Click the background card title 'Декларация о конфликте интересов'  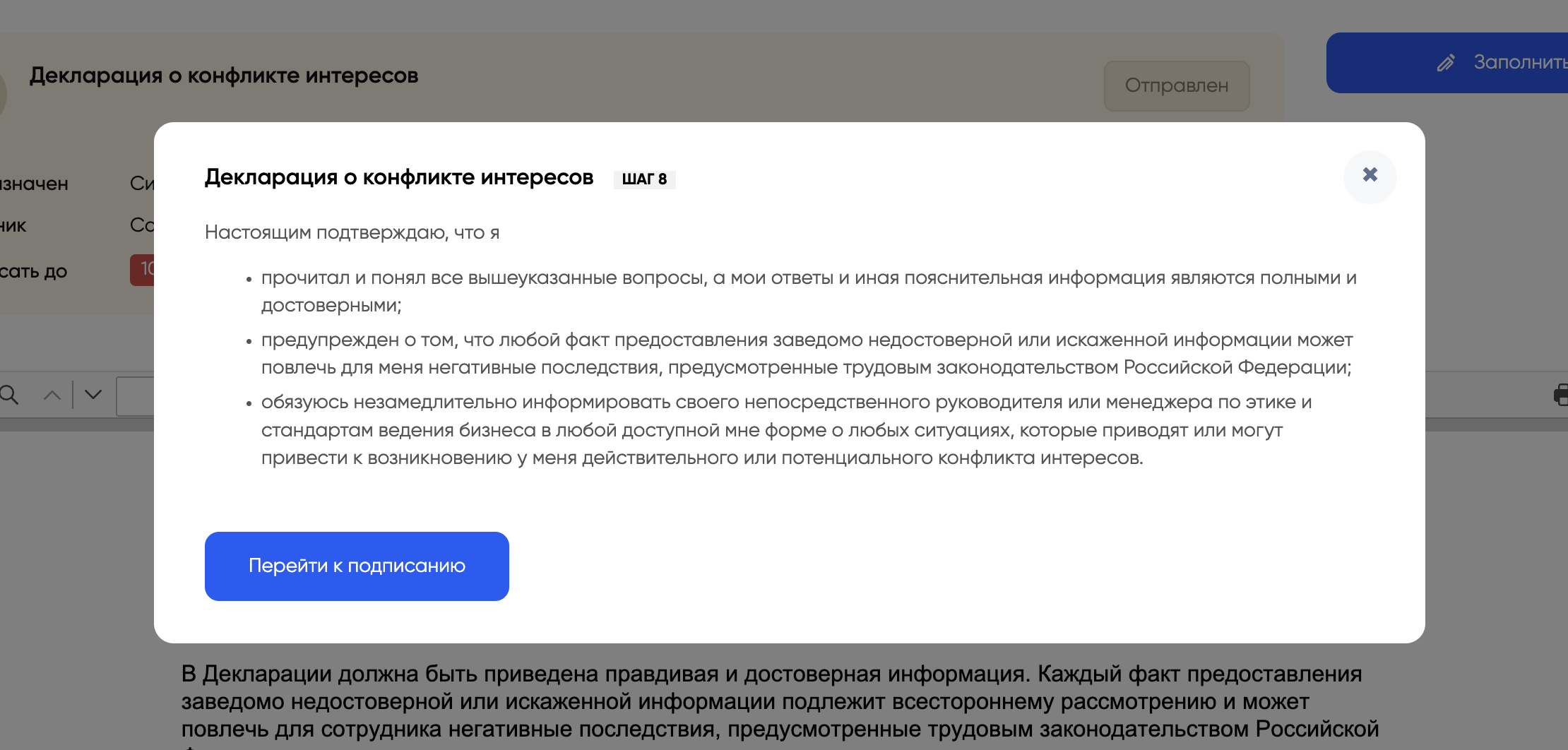pos(224,76)
